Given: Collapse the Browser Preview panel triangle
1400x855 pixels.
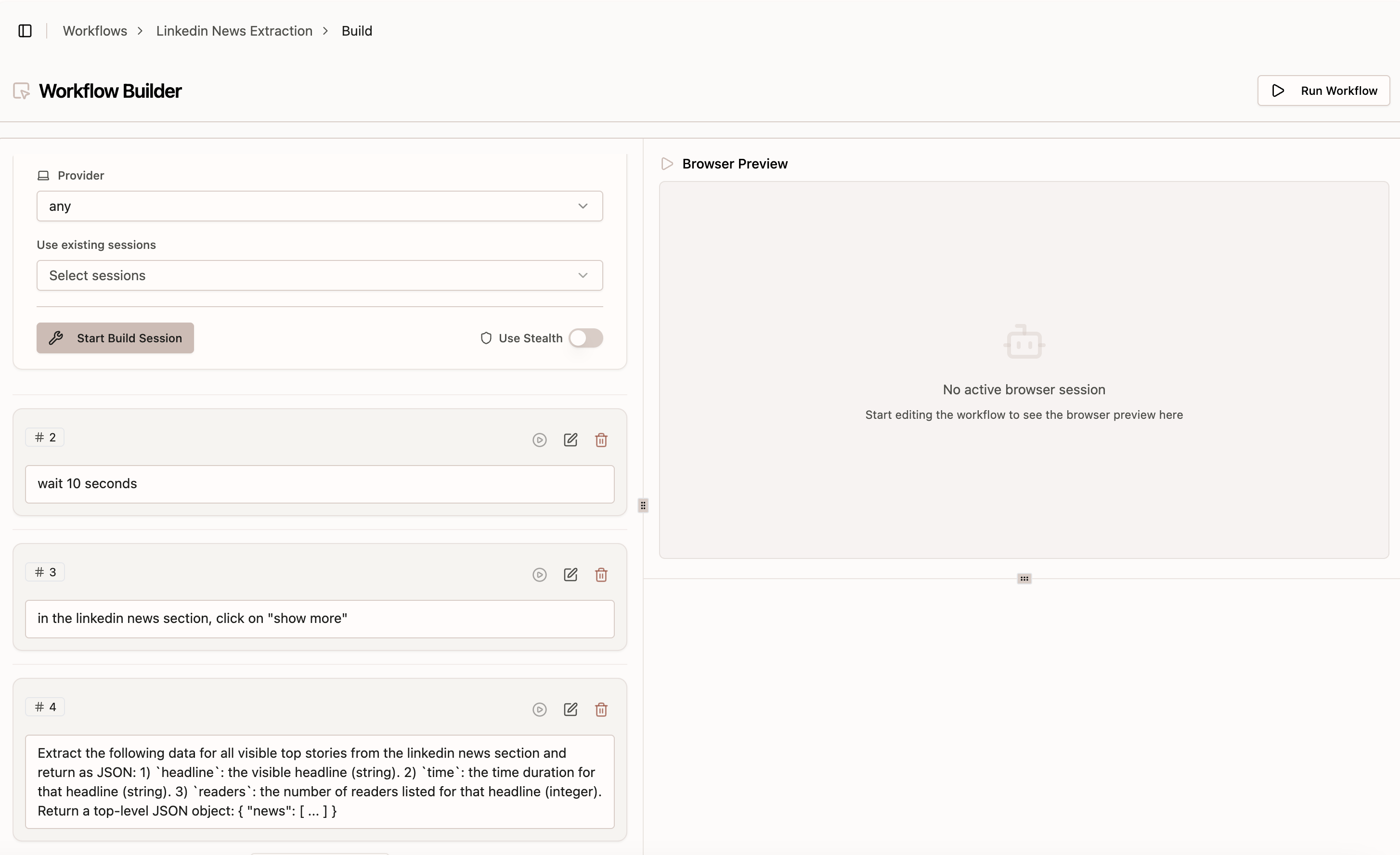Looking at the screenshot, I should click(667, 164).
